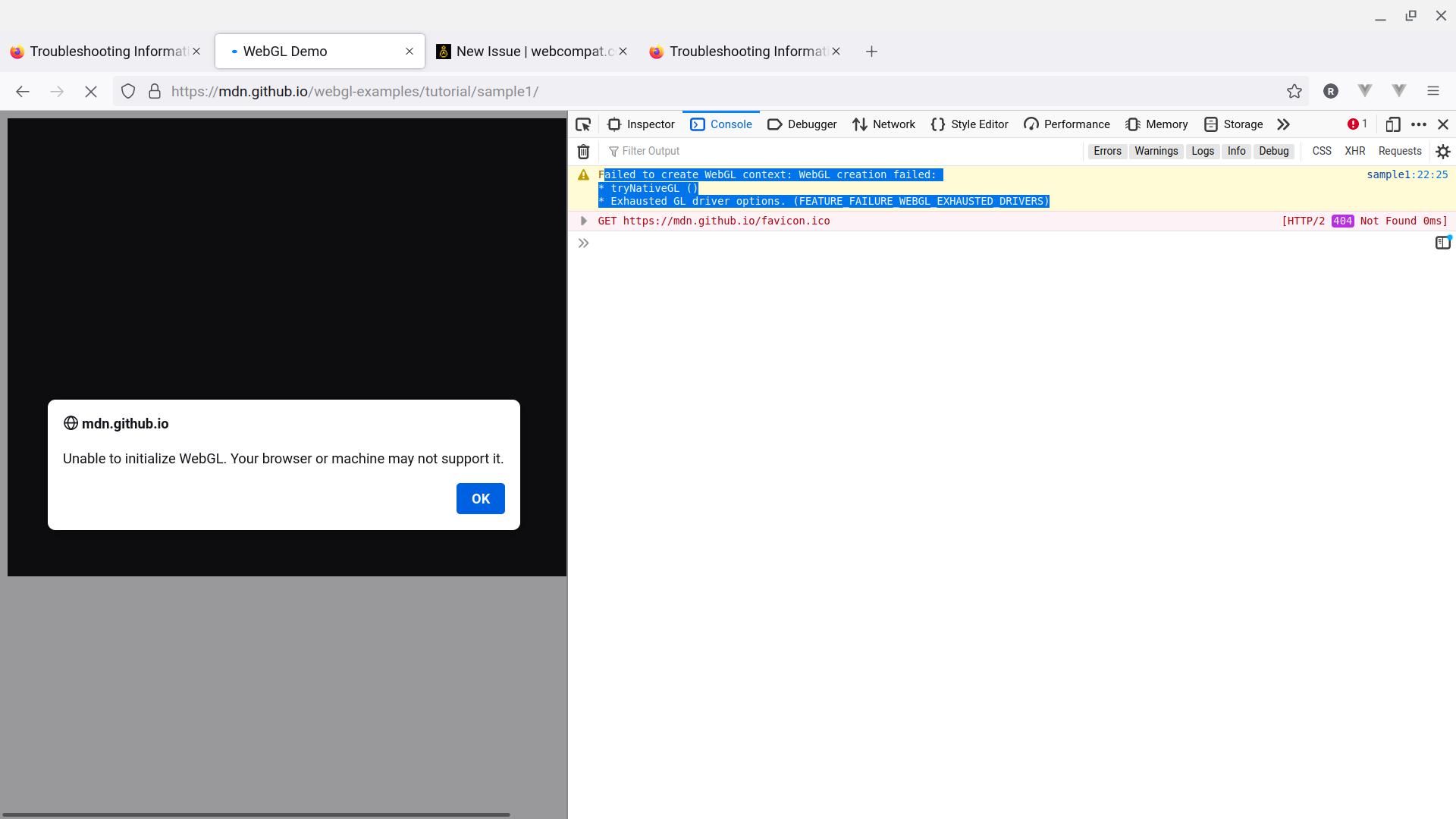The image size is (1456, 819).
Task: Close the WebGL Demo tab
Action: click(409, 52)
